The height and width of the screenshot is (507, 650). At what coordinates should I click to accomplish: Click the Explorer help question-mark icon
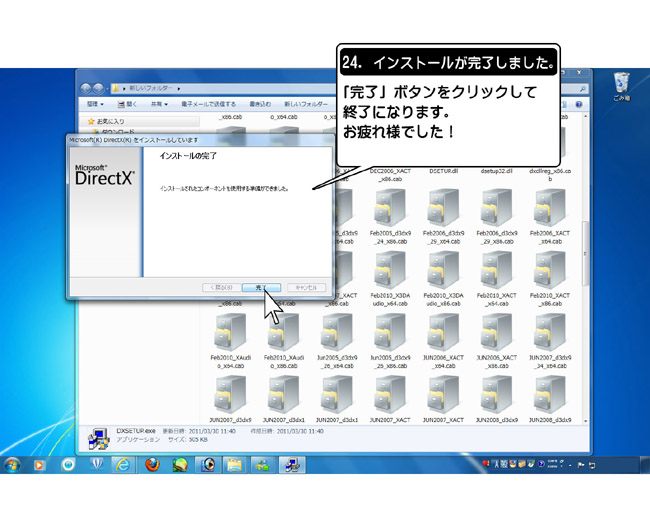(x=579, y=104)
